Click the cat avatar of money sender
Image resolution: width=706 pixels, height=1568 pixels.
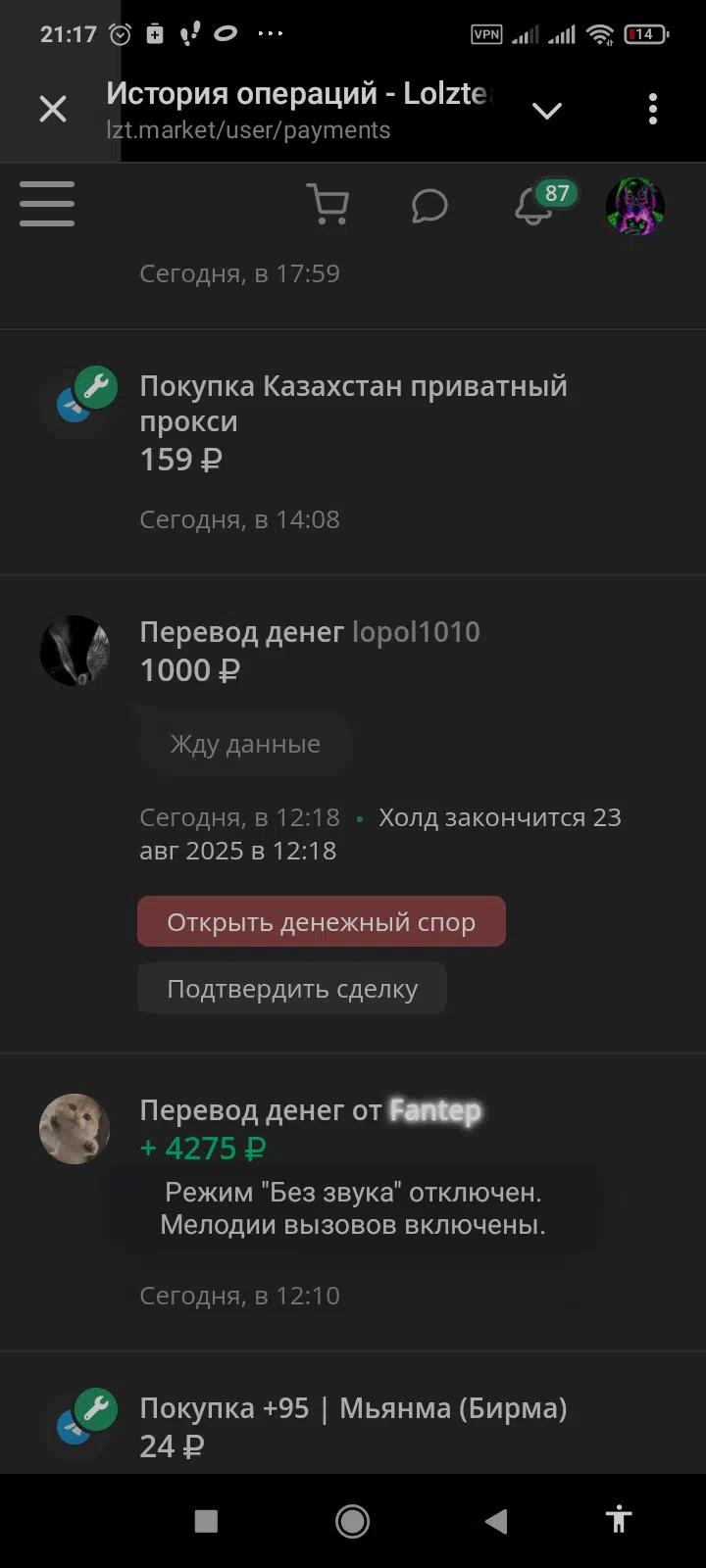pos(75,1129)
